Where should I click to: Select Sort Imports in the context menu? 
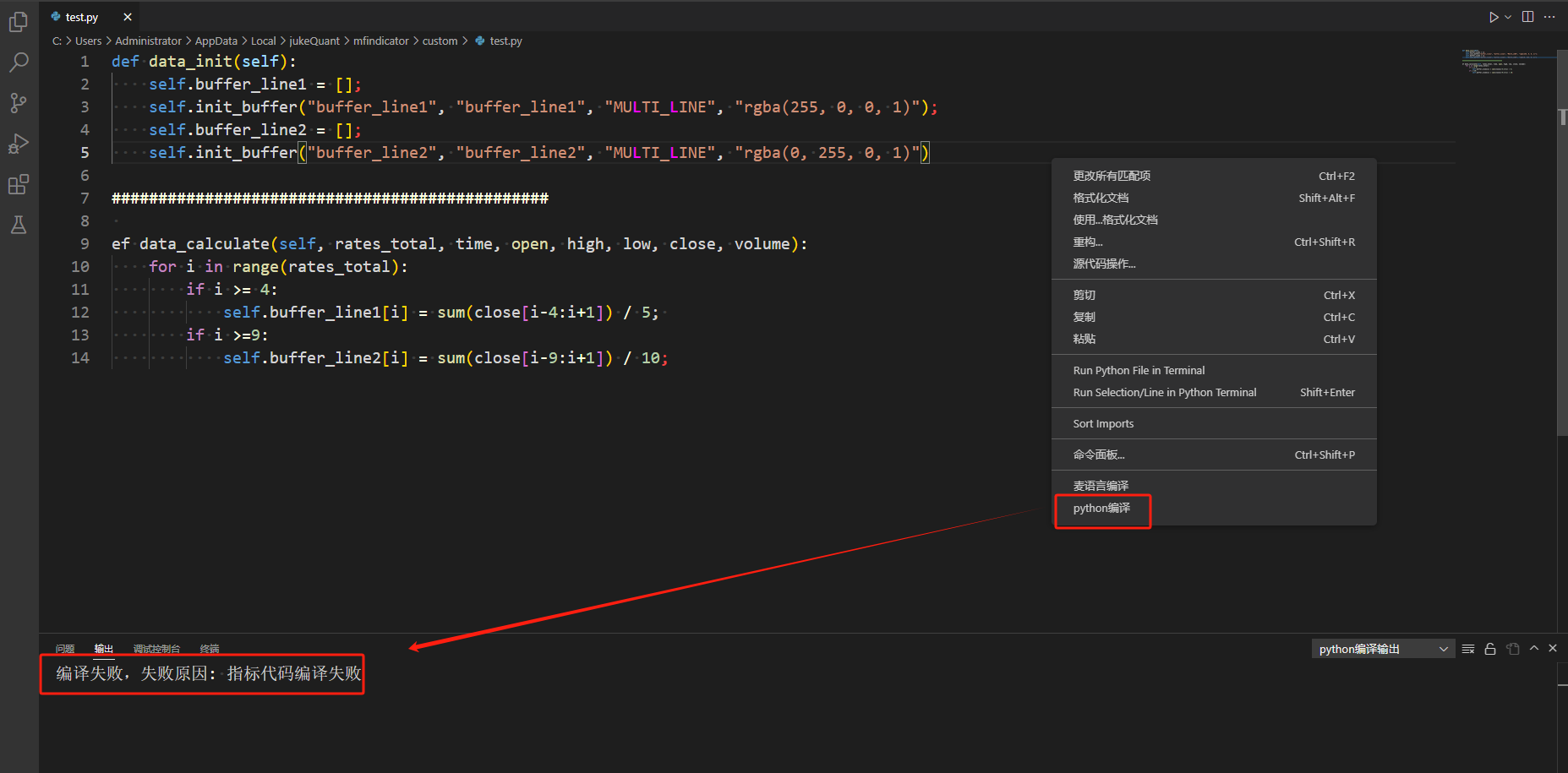[1214, 423]
